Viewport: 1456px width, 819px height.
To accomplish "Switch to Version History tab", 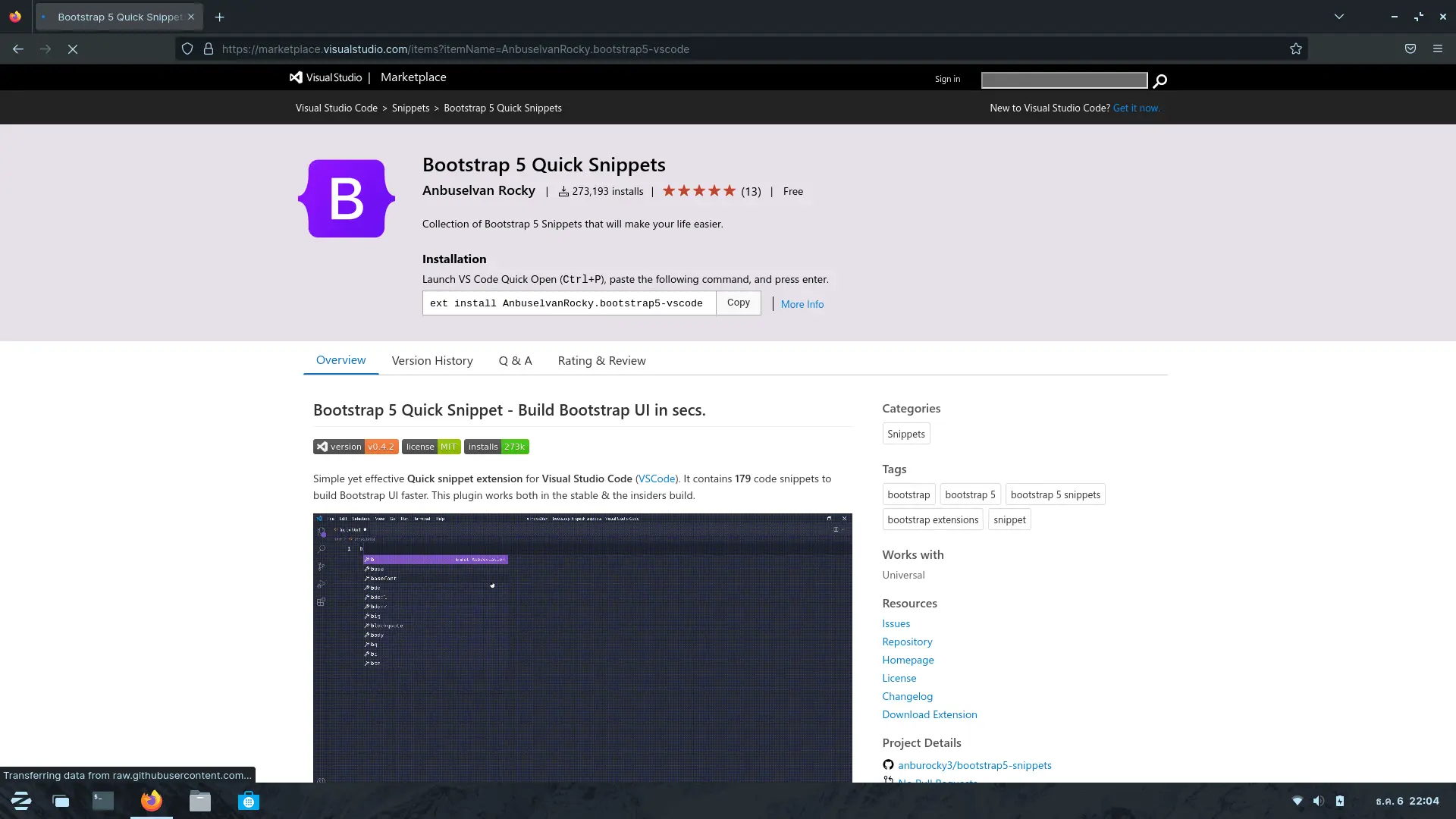I will point(432,361).
